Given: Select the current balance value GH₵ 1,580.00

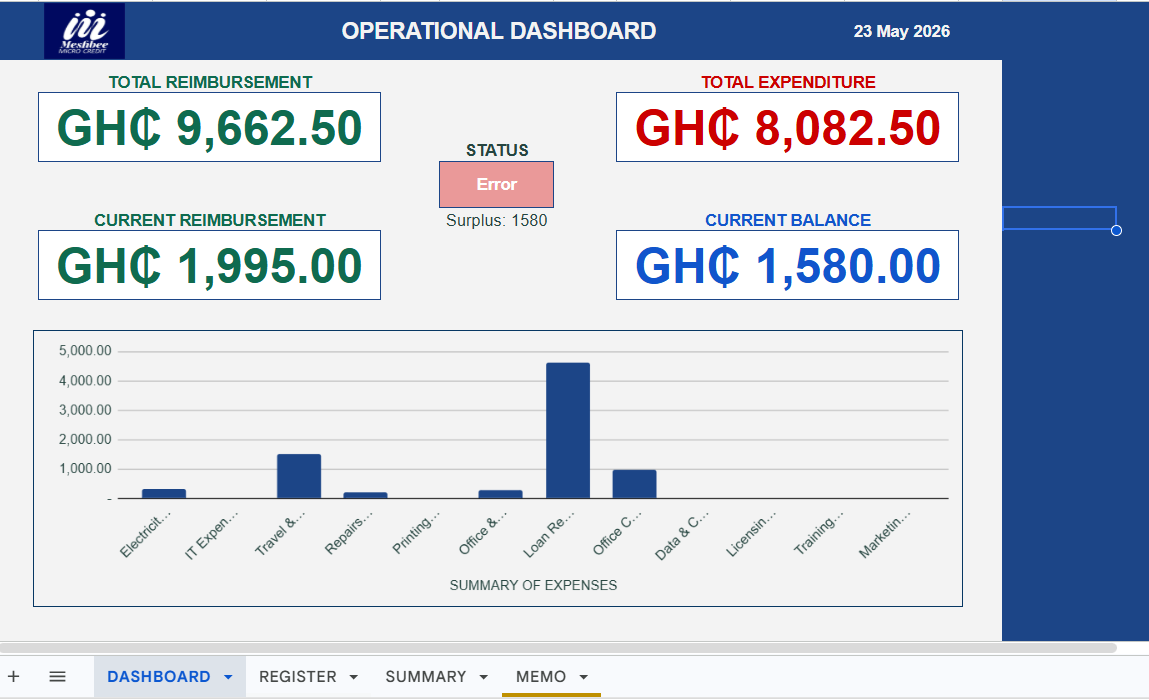Looking at the screenshot, I should pyautogui.click(x=787, y=265).
